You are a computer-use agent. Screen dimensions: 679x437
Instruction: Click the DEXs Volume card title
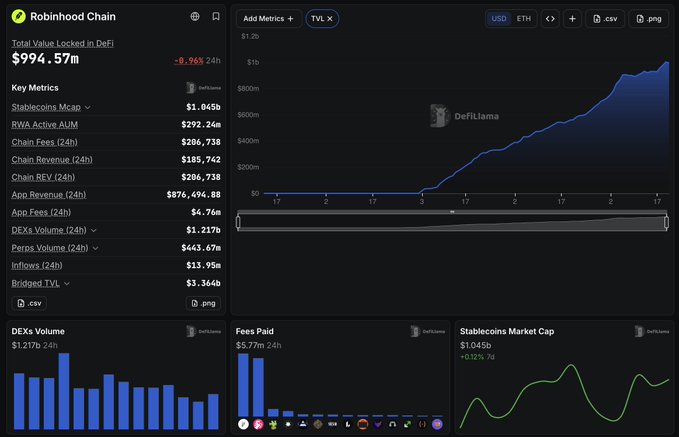pos(38,331)
